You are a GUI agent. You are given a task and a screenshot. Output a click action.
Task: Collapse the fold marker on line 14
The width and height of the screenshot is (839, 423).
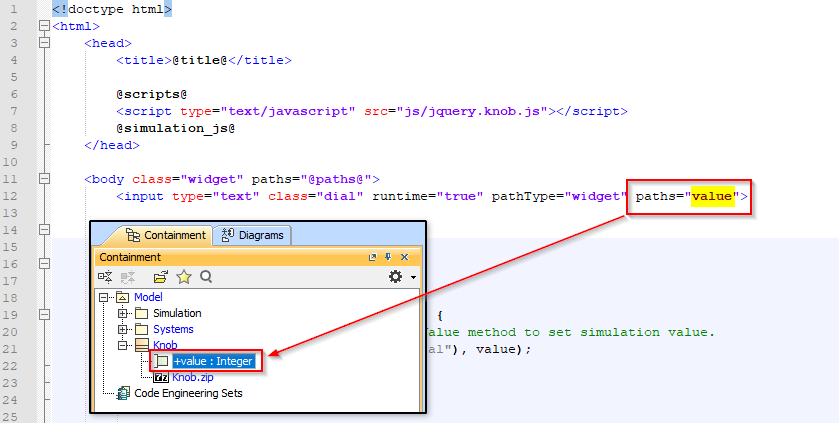coord(44,229)
